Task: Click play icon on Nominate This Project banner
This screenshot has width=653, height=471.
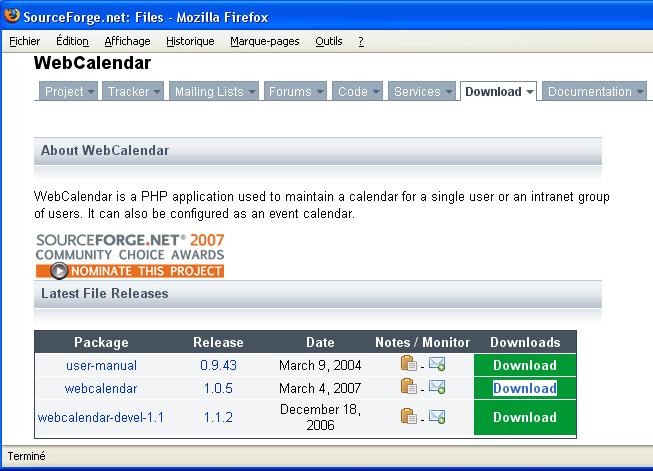Action: click(59, 271)
